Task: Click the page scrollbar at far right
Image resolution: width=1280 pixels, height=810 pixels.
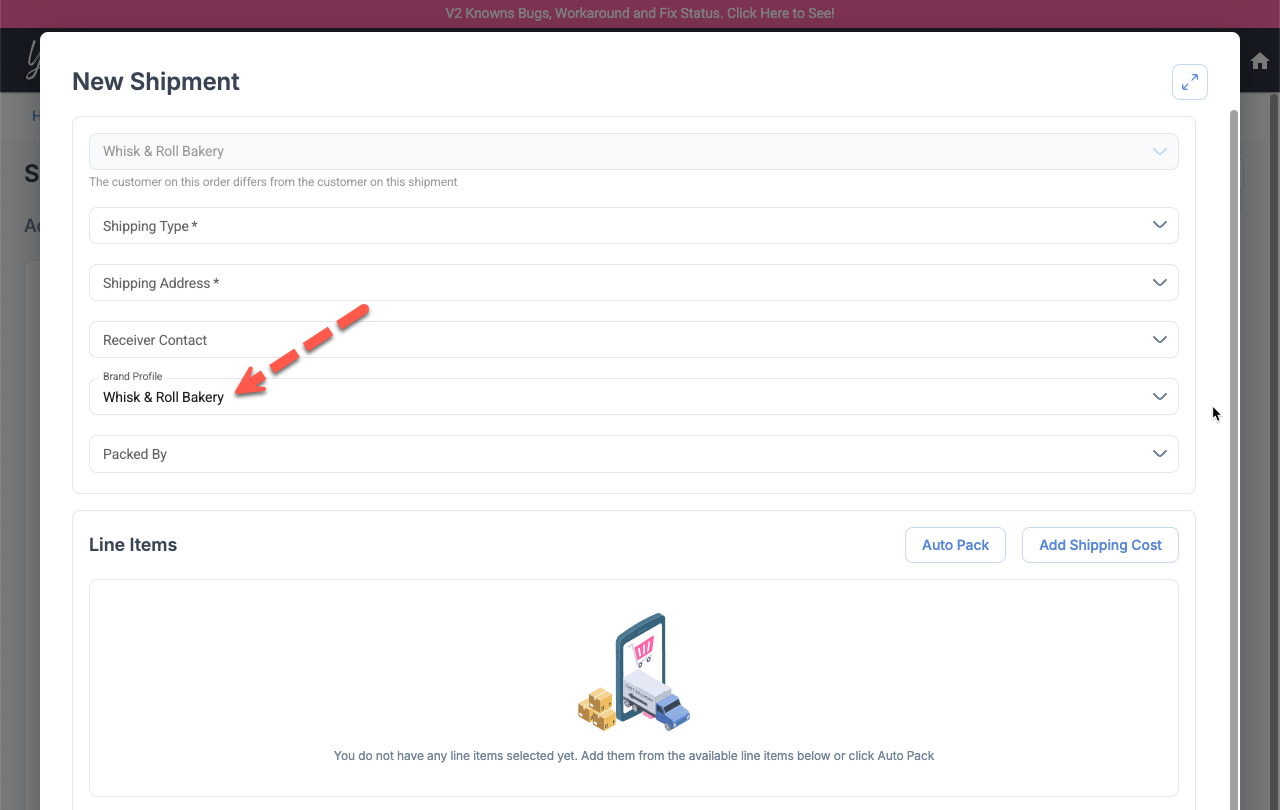Action: (x=1273, y=400)
